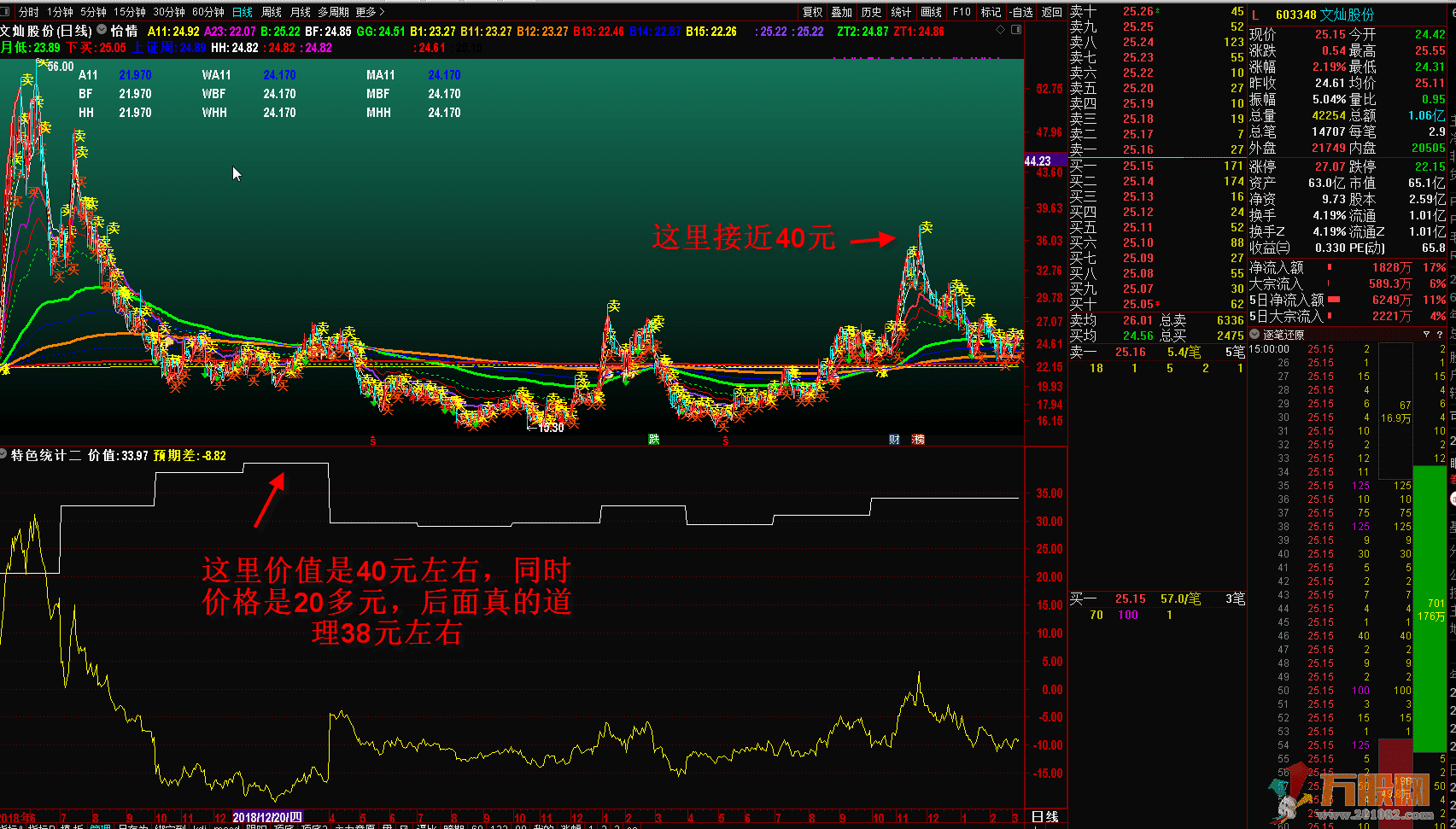
Task: Click the 5日大宗流入 2221万 row
Action: pos(1347,316)
